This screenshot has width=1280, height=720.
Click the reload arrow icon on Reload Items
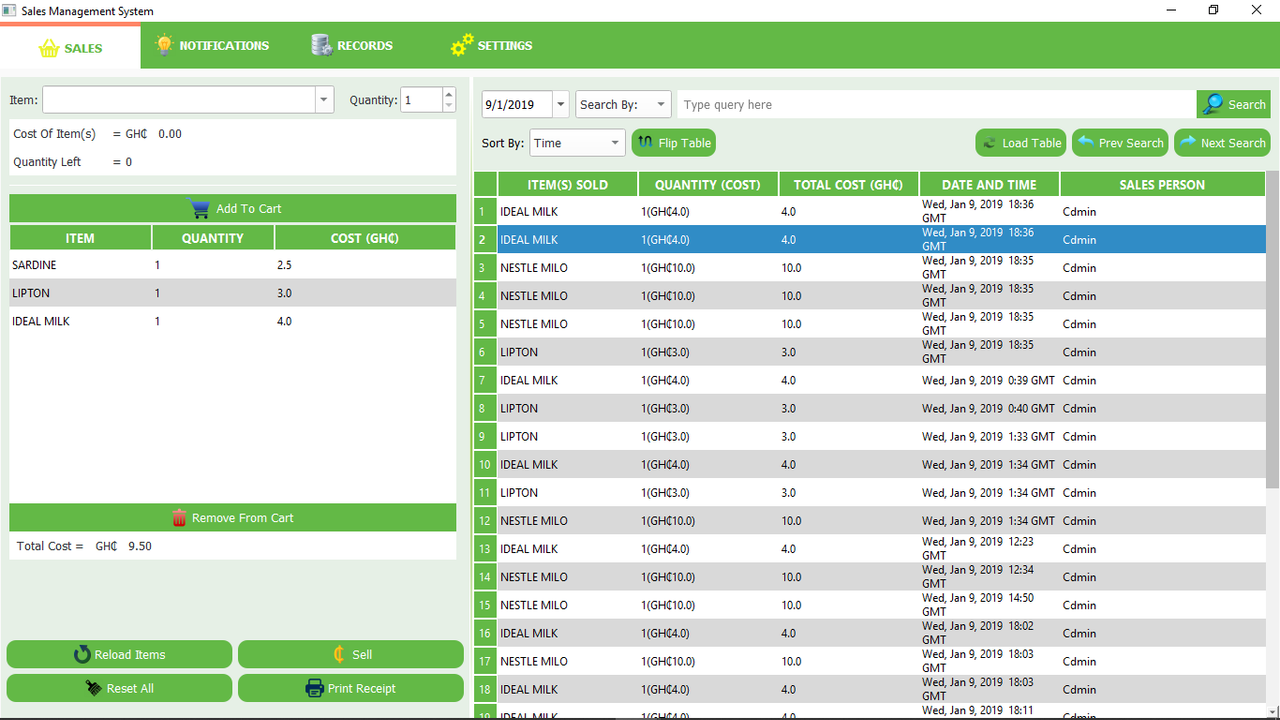click(x=82, y=655)
